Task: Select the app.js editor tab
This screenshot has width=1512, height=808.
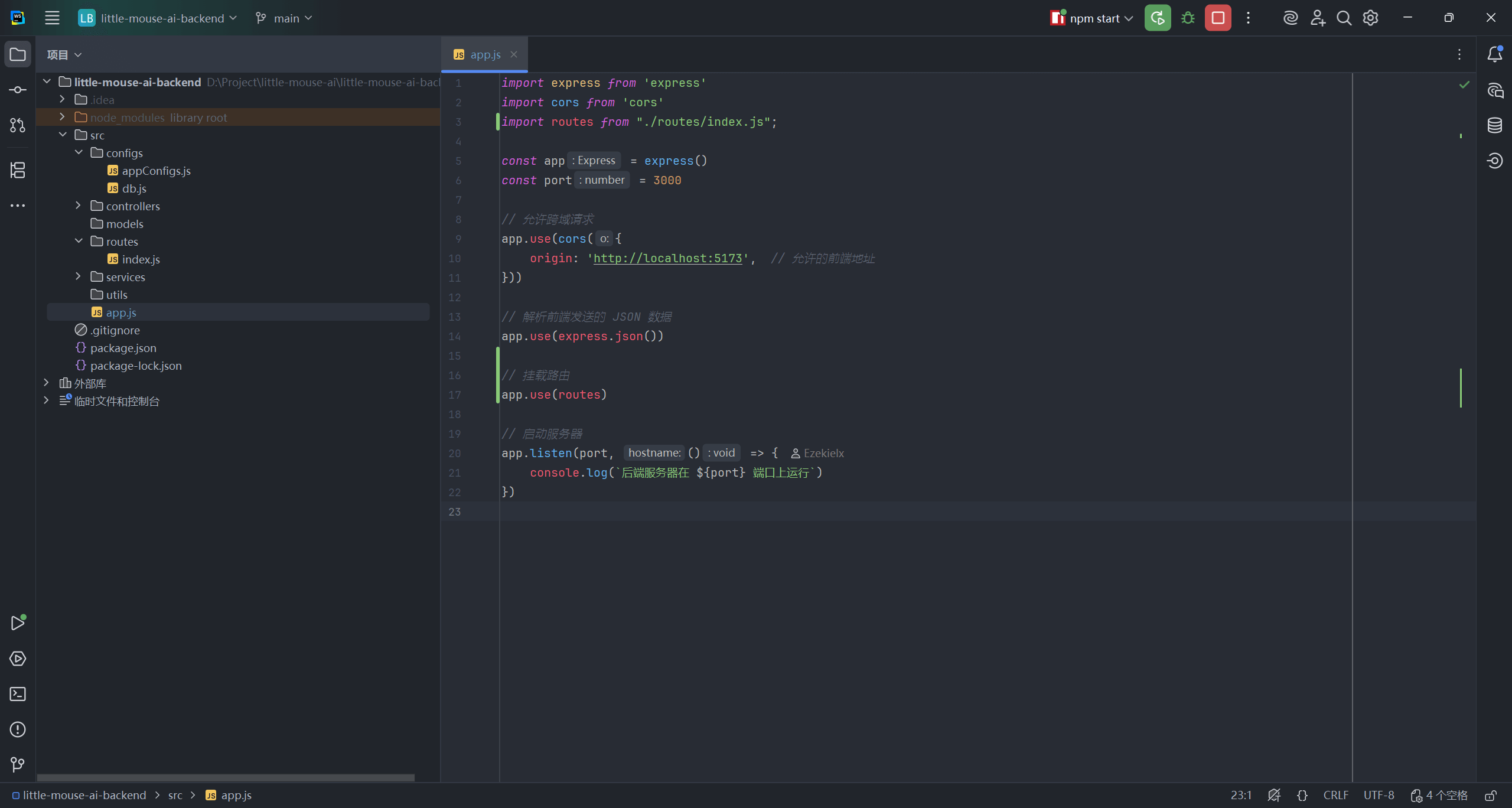Action: point(484,54)
